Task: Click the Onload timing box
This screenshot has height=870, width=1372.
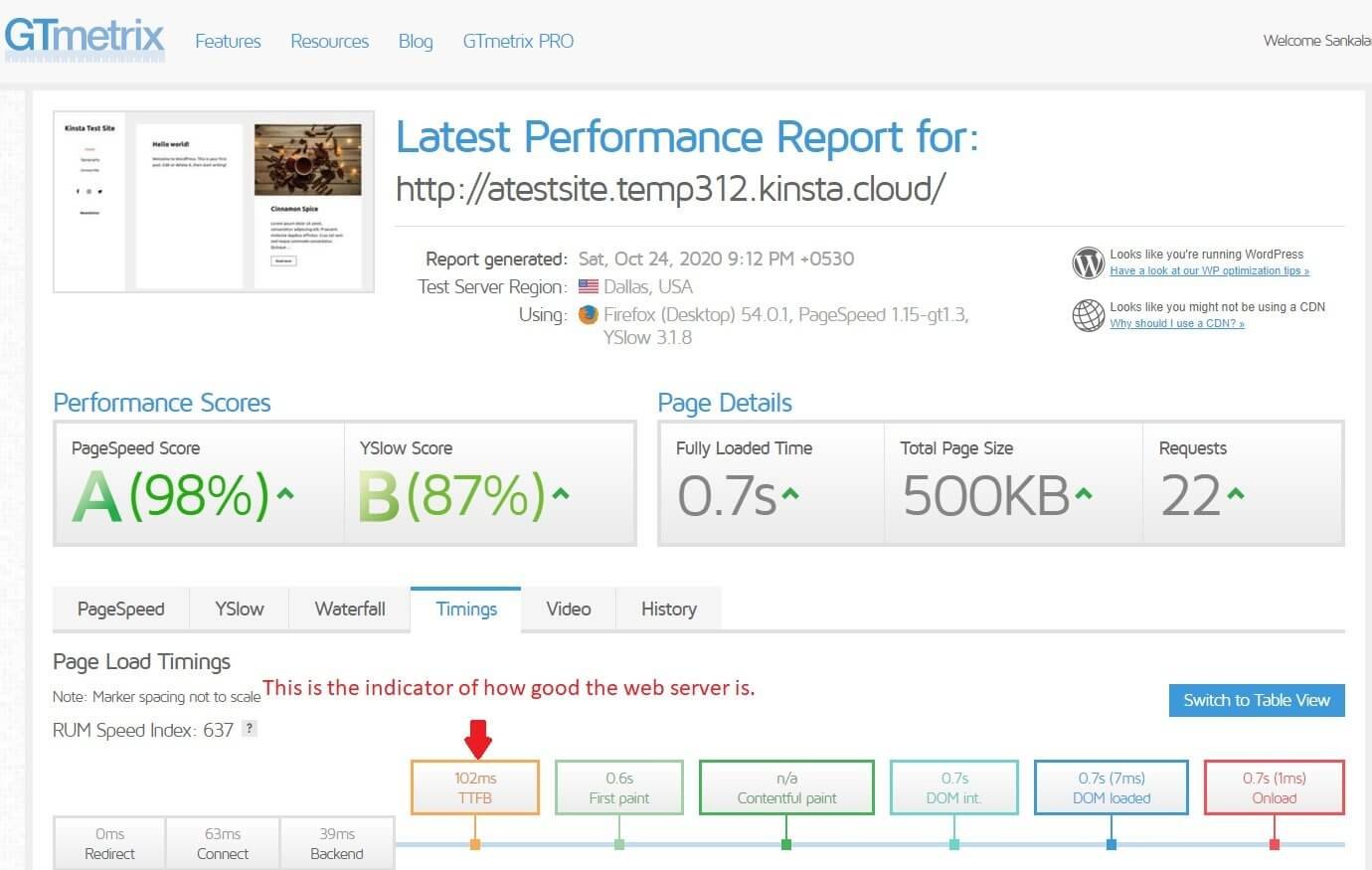Action: 1275,787
